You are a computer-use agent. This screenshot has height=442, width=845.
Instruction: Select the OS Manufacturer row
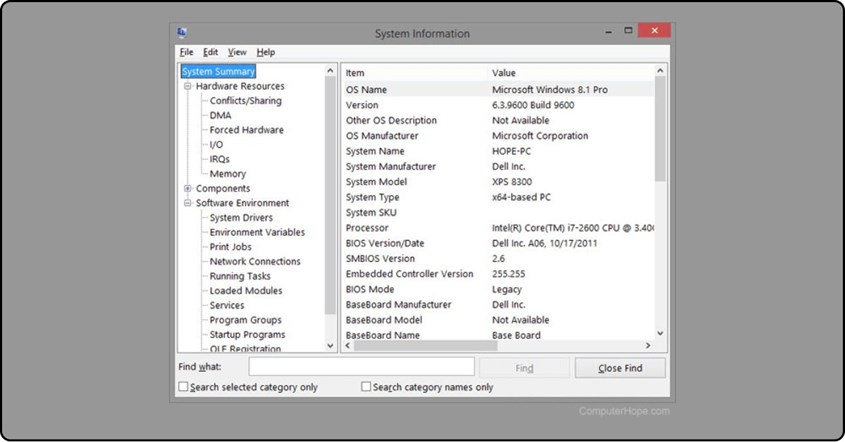click(498, 136)
